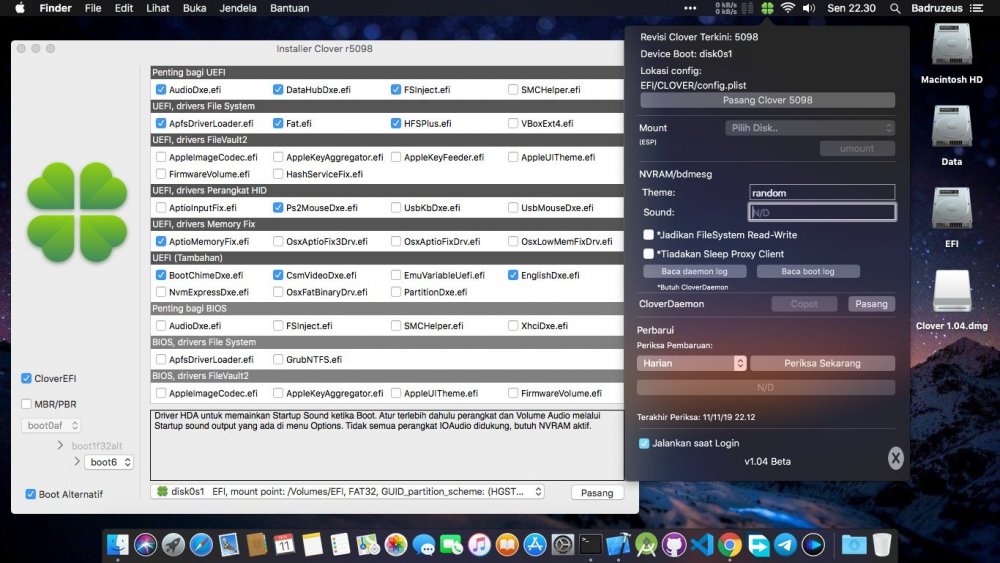Check Jadikan FileSystem Read-Write
The height and width of the screenshot is (563, 1000).
pos(649,235)
